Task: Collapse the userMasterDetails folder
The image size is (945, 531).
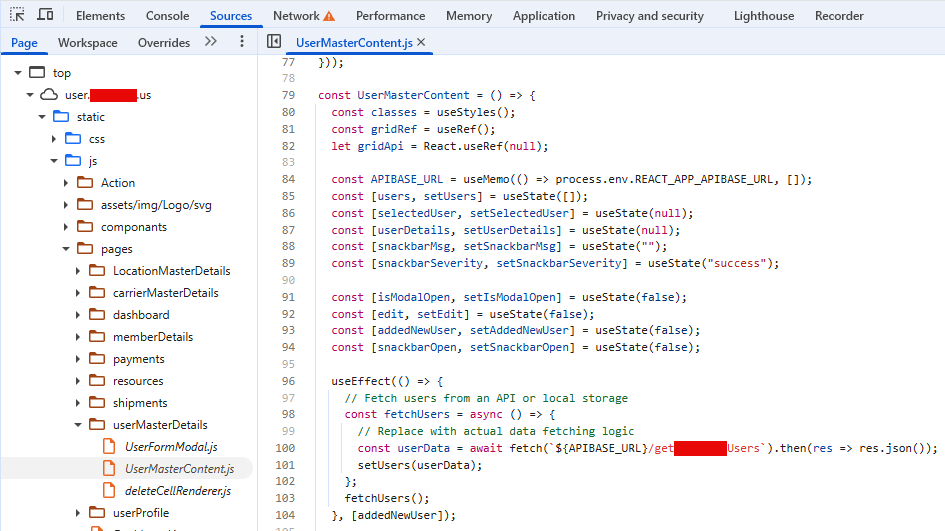Action: pyautogui.click(x=79, y=425)
